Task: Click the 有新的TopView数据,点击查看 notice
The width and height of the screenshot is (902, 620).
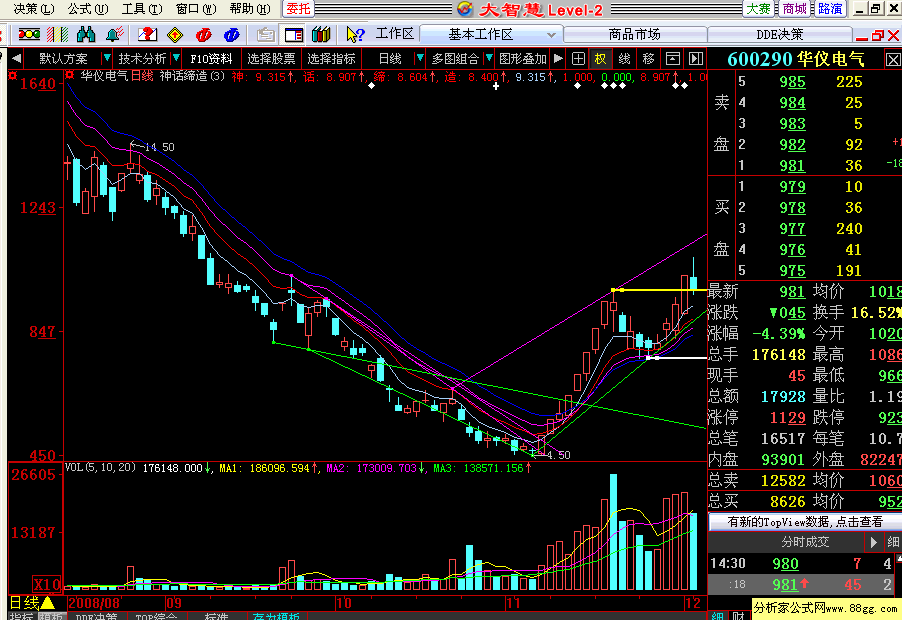Action: click(x=805, y=522)
